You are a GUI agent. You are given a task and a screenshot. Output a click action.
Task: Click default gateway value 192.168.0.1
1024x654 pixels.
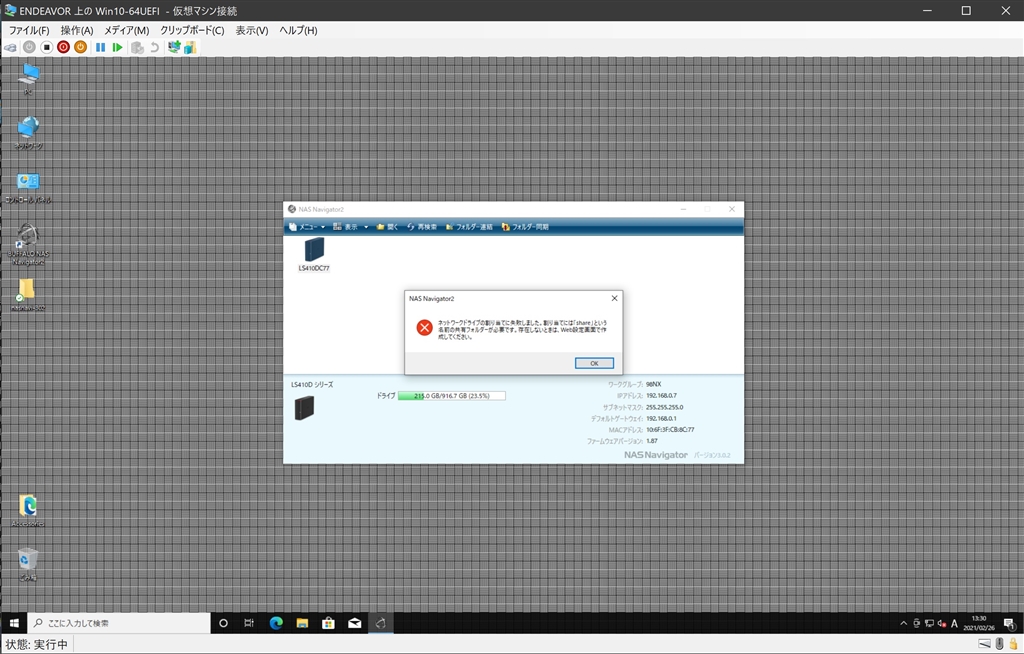coord(661,418)
